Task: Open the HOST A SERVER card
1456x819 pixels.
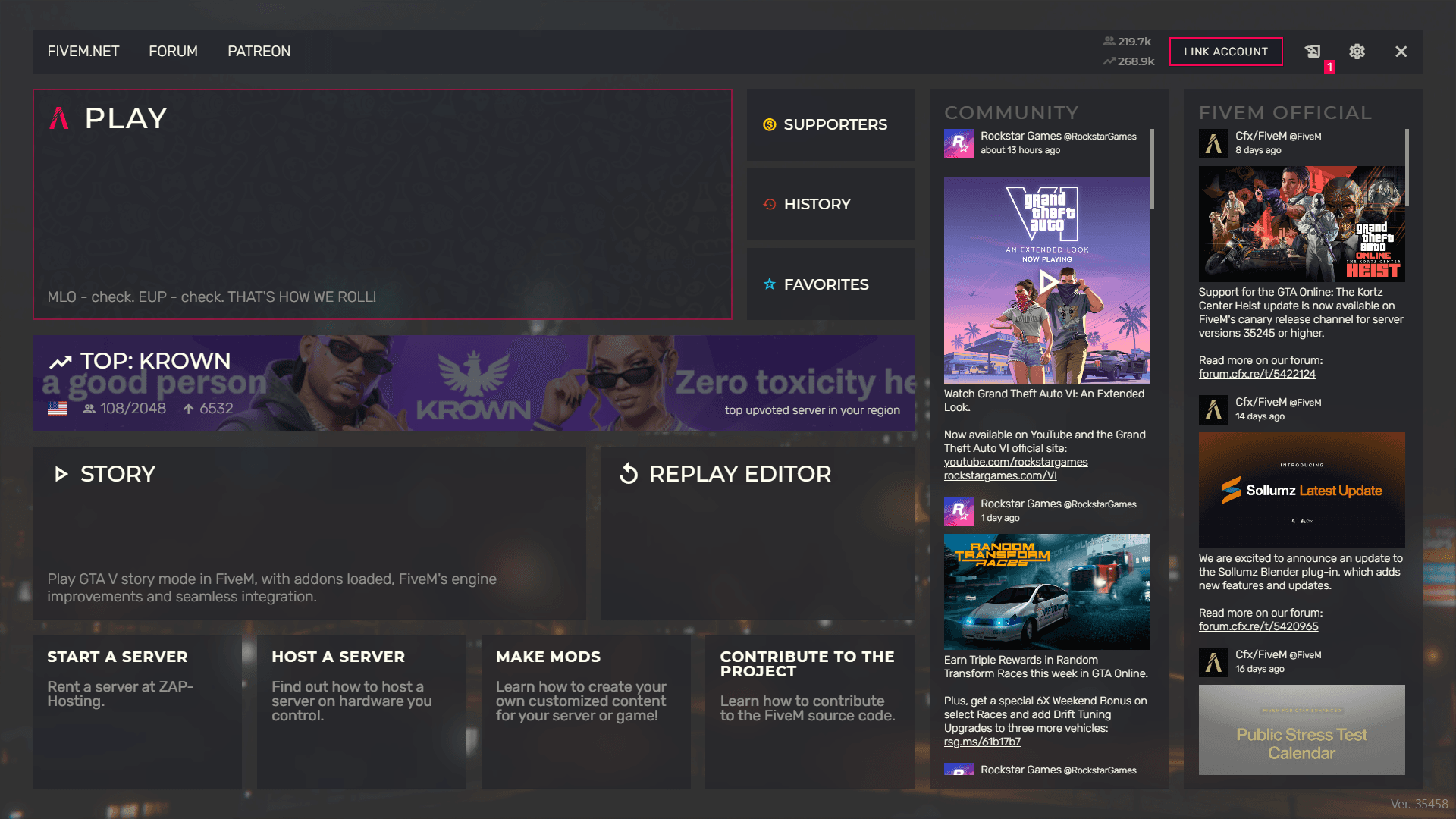Action: [x=362, y=712]
